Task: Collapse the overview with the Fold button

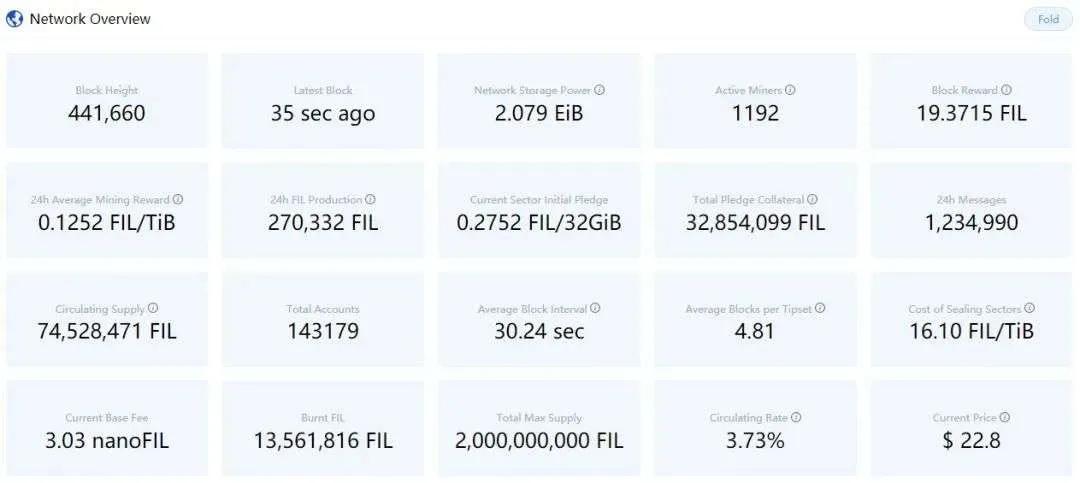Action: pos(1048,19)
